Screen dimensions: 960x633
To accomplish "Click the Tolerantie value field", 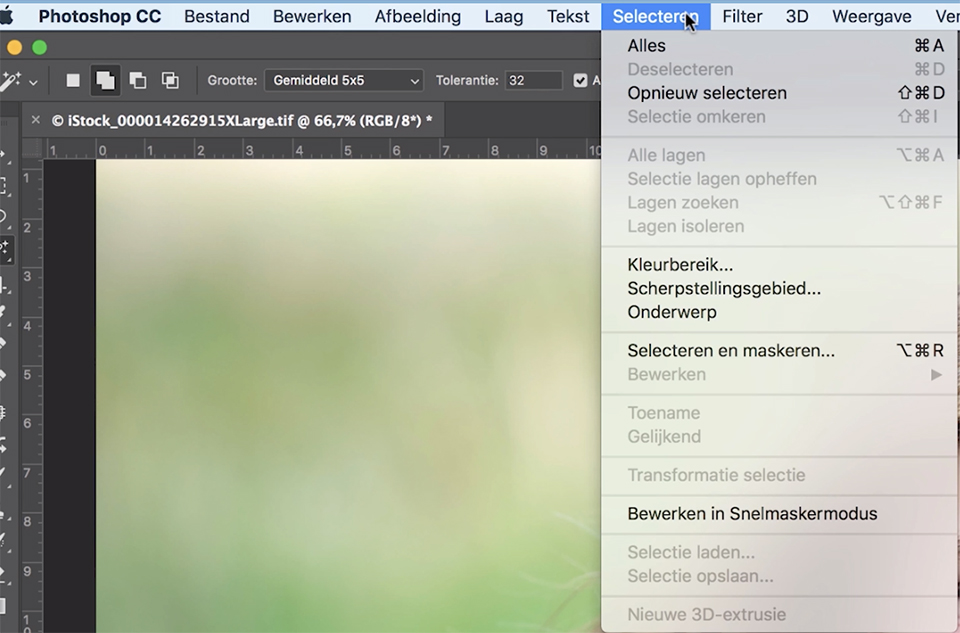I will coord(533,80).
